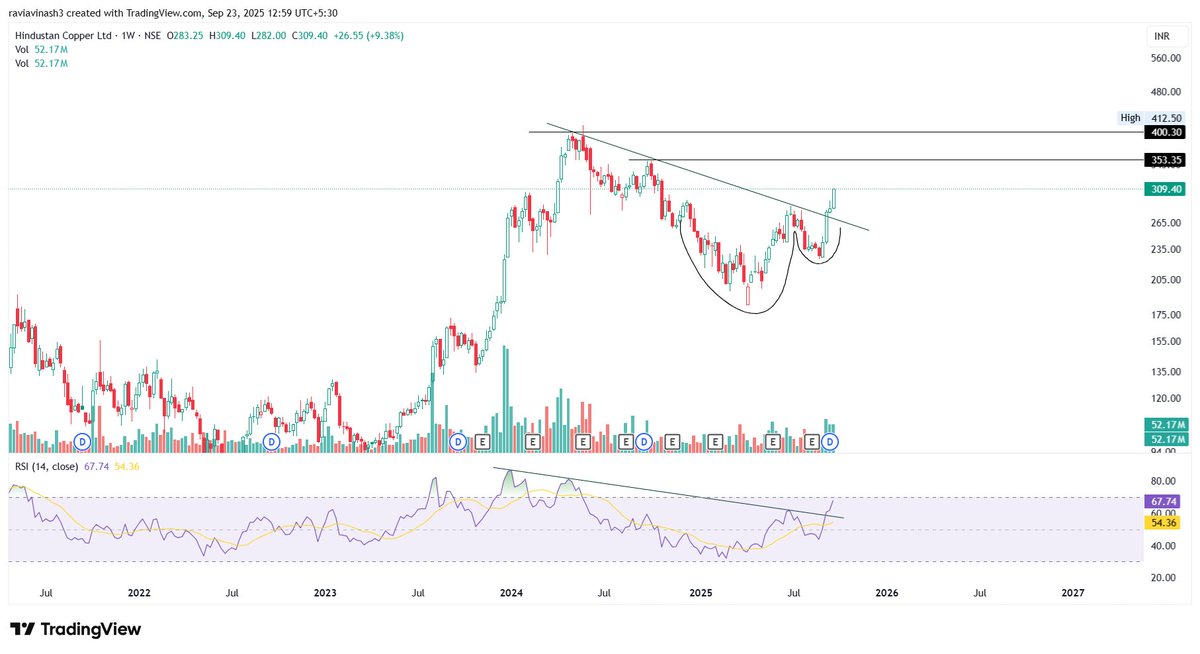Click the 265.00 price axis label

[1166, 223]
